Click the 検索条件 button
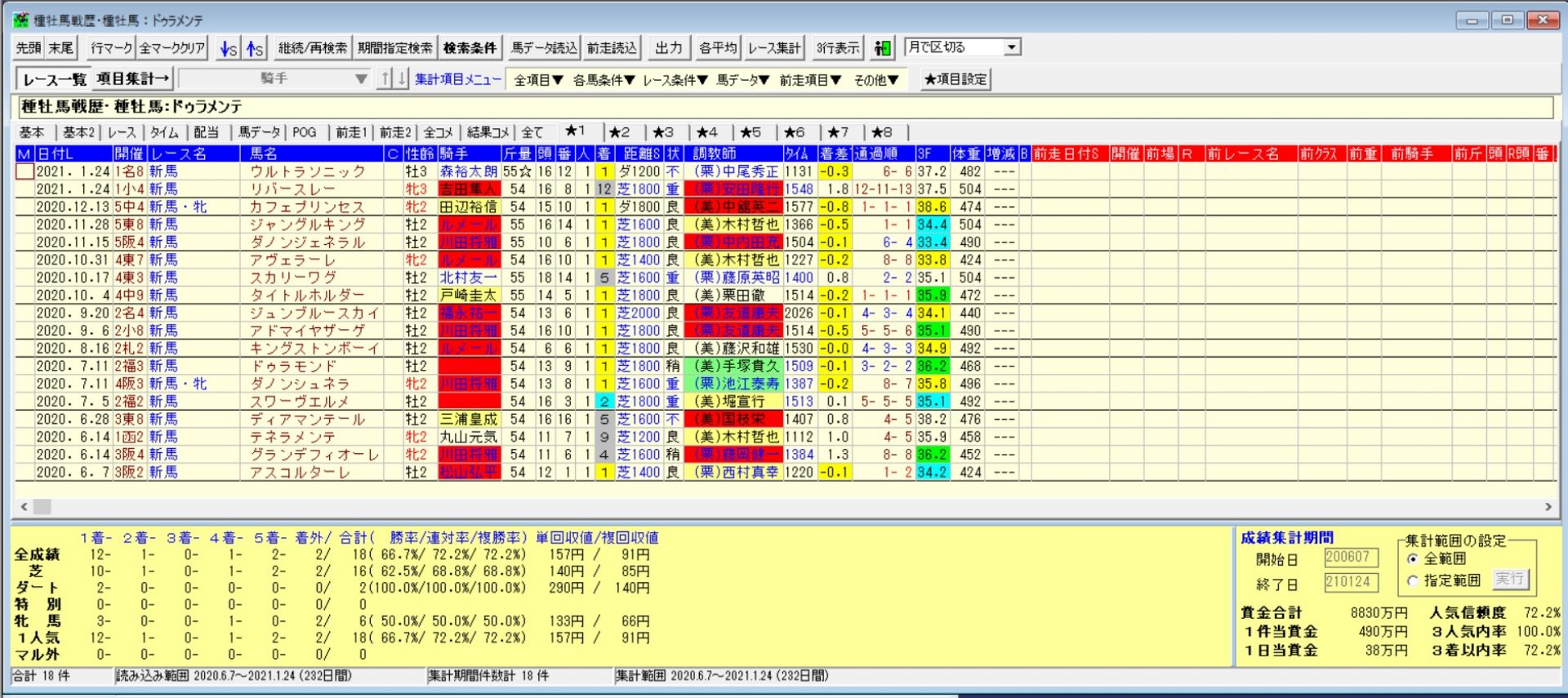The image size is (1568, 698). click(470, 48)
